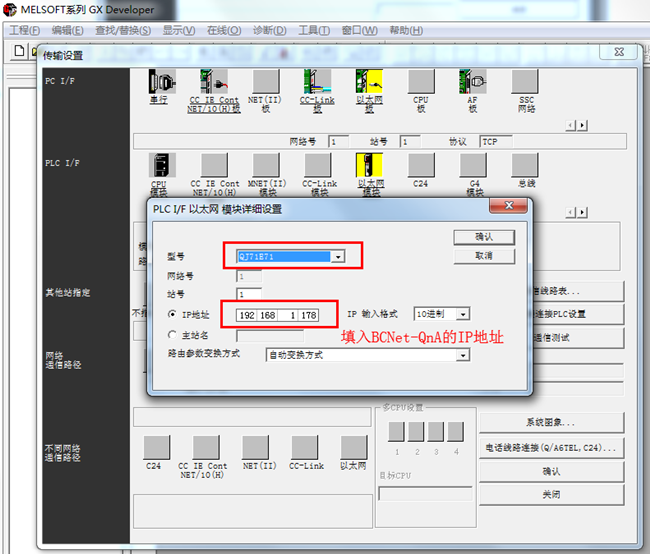This screenshot has width=650, height=554.
Task: Click the IP address last octet 178
Action: tap(308, 315)
